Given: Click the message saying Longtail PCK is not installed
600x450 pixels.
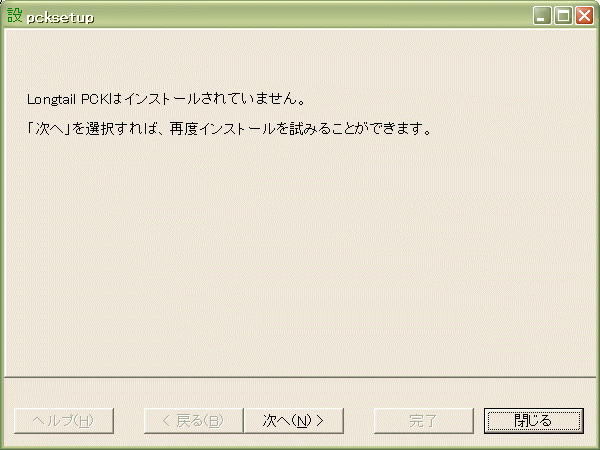Looking at the screenshot, I should coord(166,99).
